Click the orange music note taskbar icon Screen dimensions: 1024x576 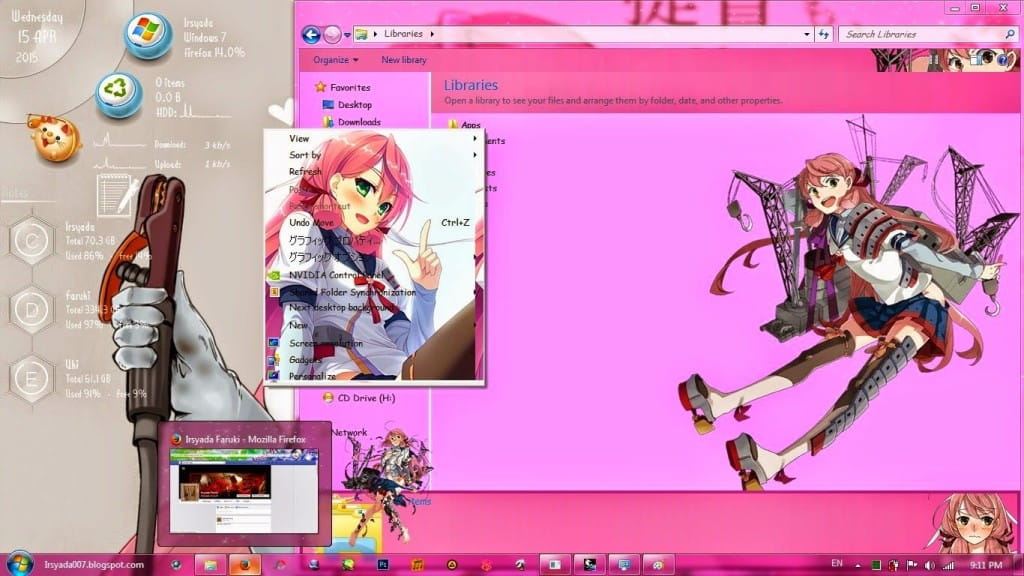417,564
